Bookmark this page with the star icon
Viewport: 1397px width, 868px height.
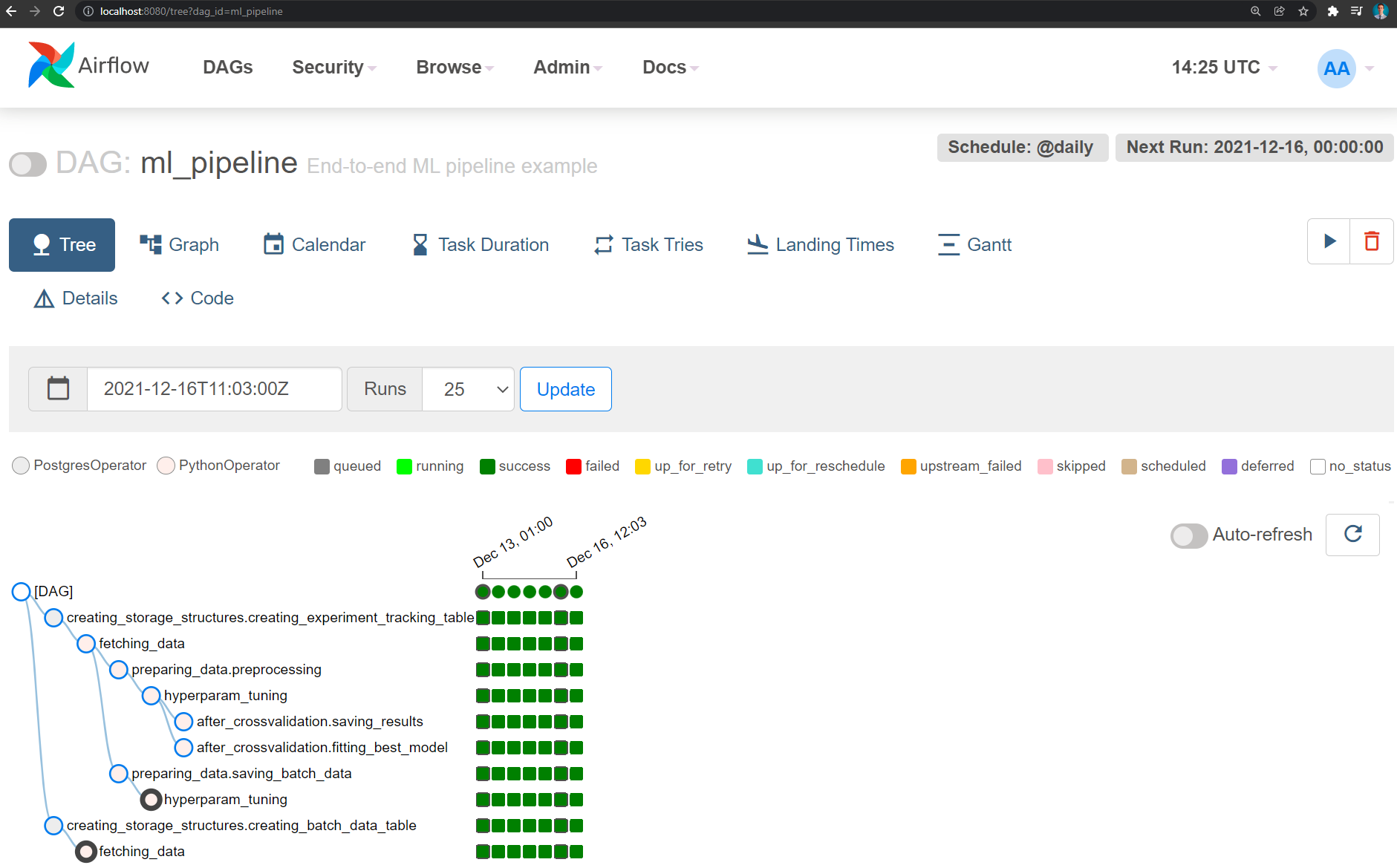click(x=1303, y=11)
